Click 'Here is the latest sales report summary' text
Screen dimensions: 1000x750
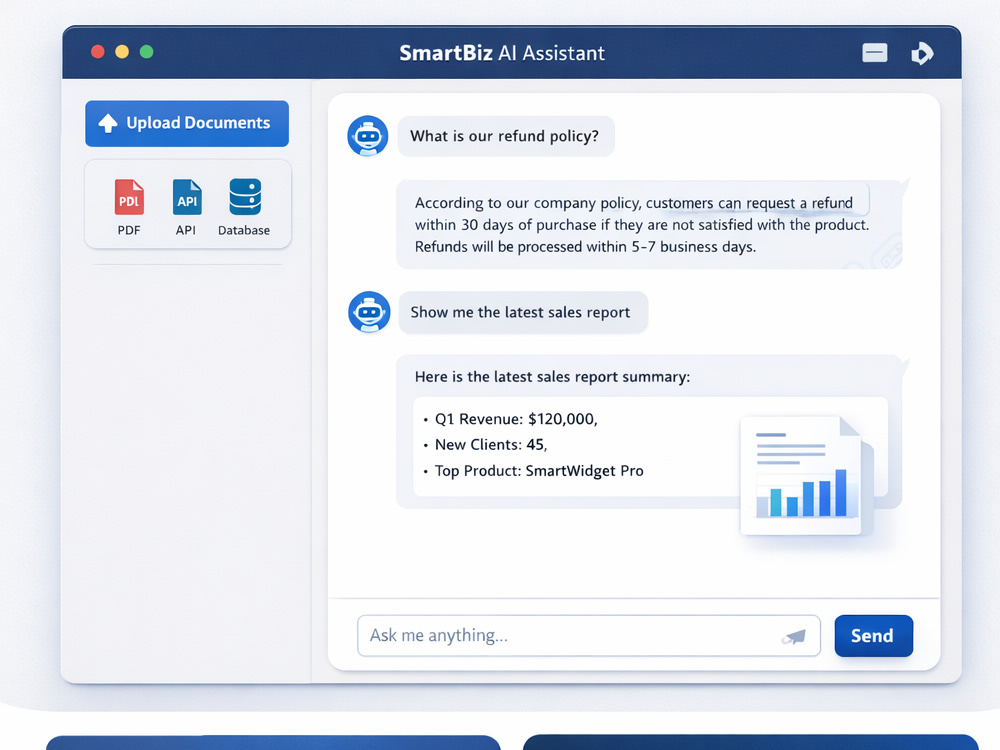(x=552, y=377)
